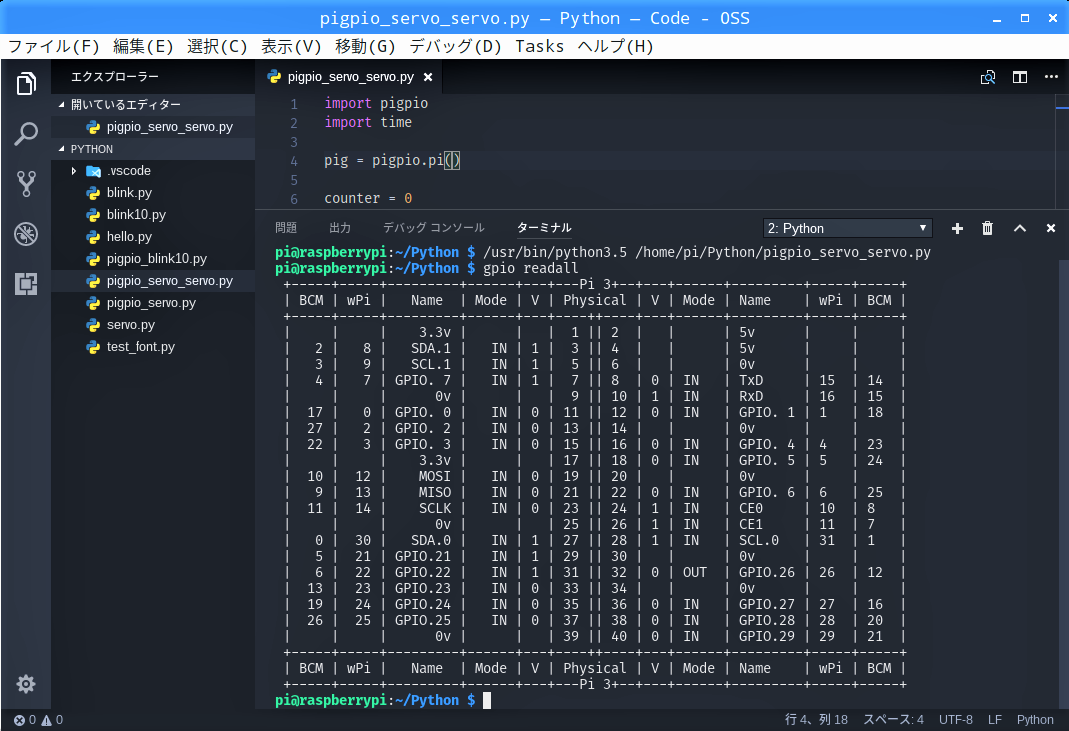Maximize the panel with the up chevron

point(1020,228)
